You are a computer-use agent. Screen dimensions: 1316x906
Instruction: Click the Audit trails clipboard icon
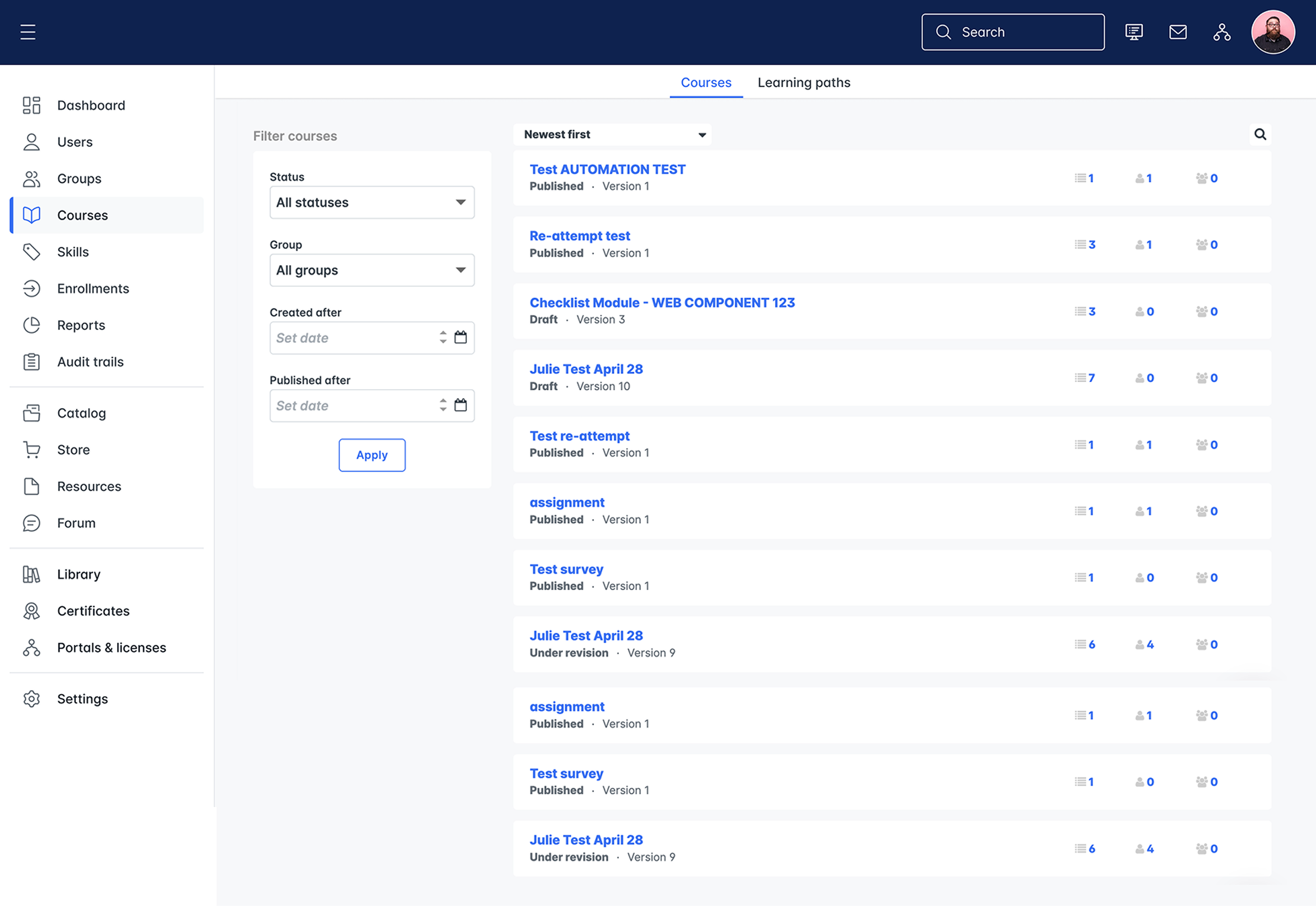coord(31,362)
